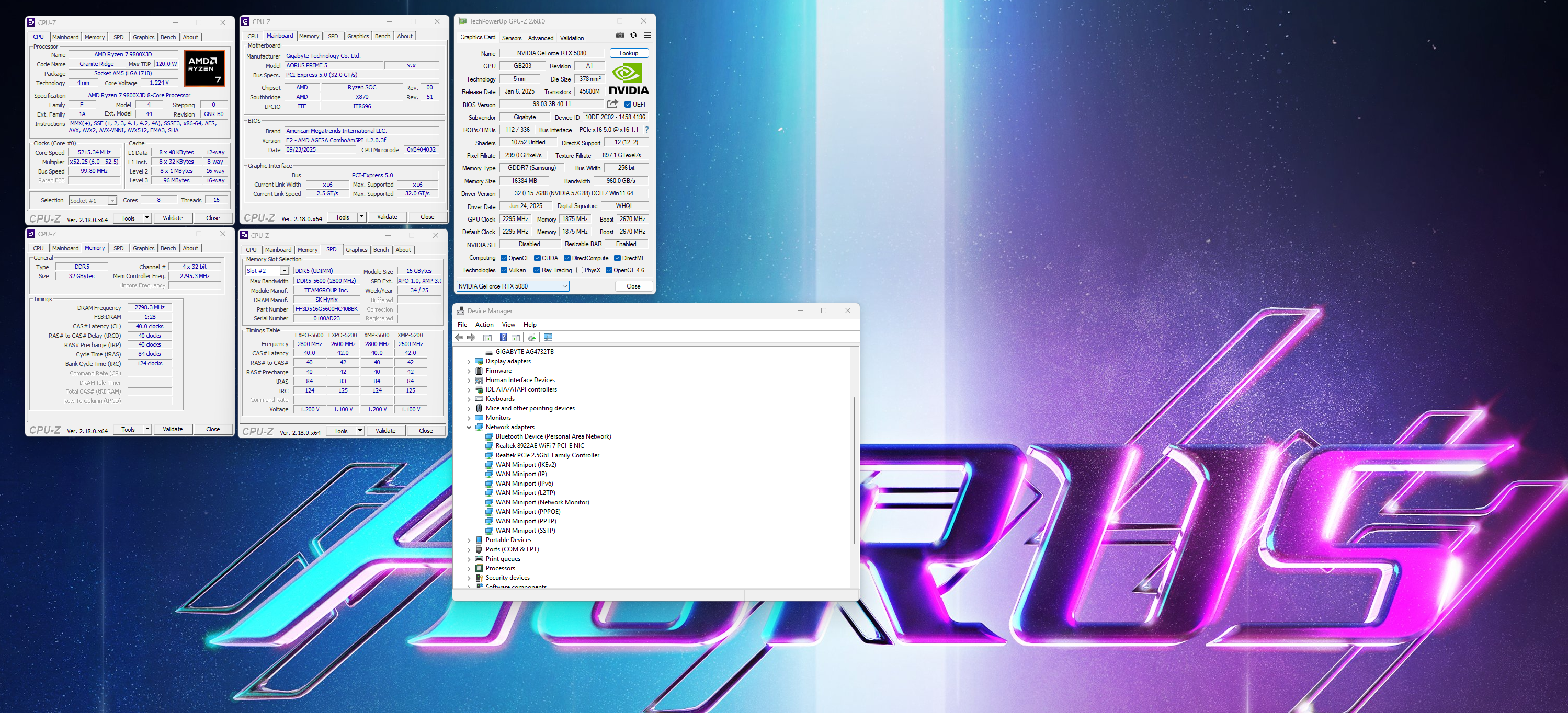Image resolution: width=1568 pixels, height=713 pixels.
Task: Collapse the Network adapters tree node
Action: tap(469, 427)
